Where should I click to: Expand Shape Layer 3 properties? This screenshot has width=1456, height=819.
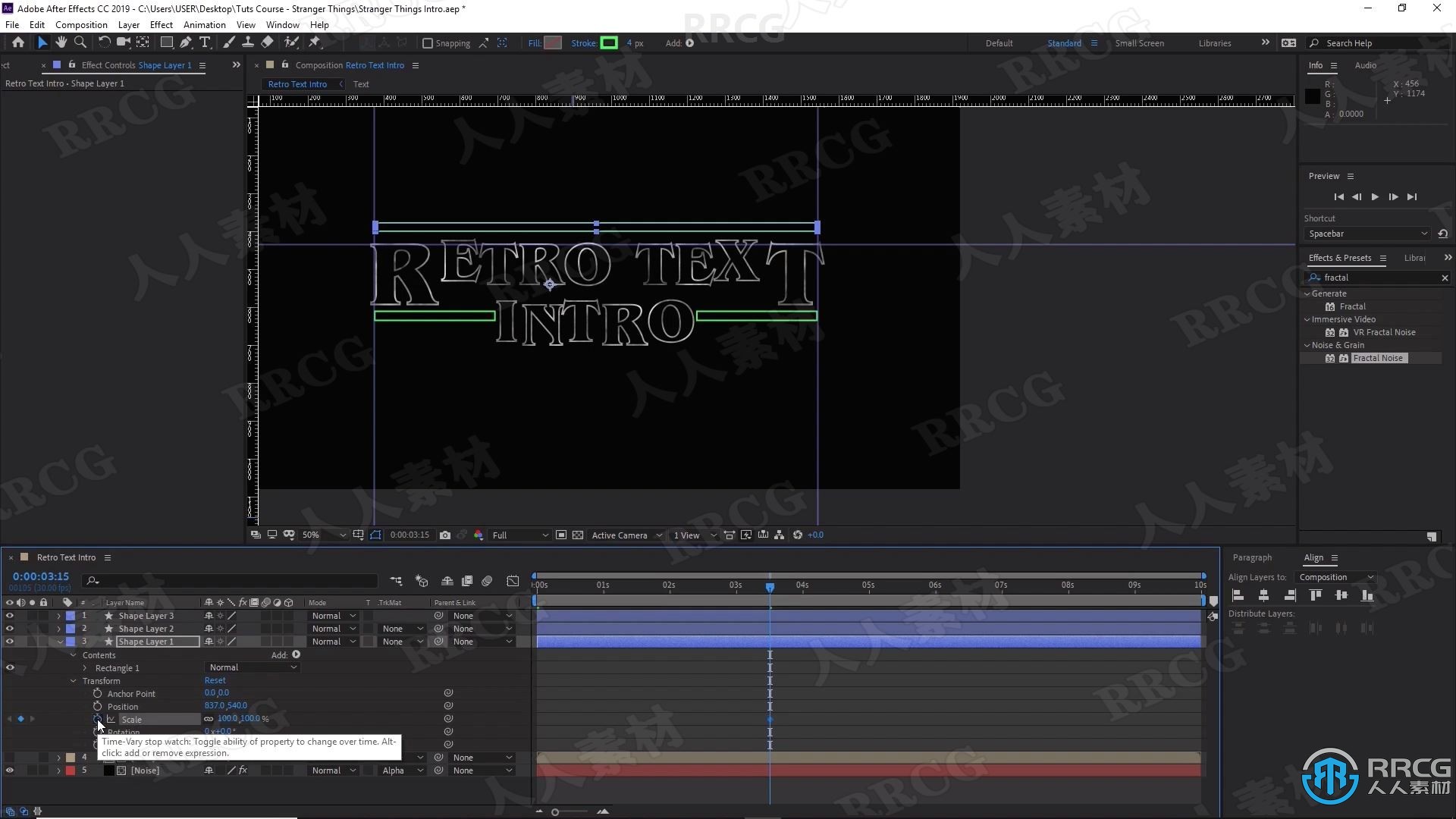coord(59,616)
